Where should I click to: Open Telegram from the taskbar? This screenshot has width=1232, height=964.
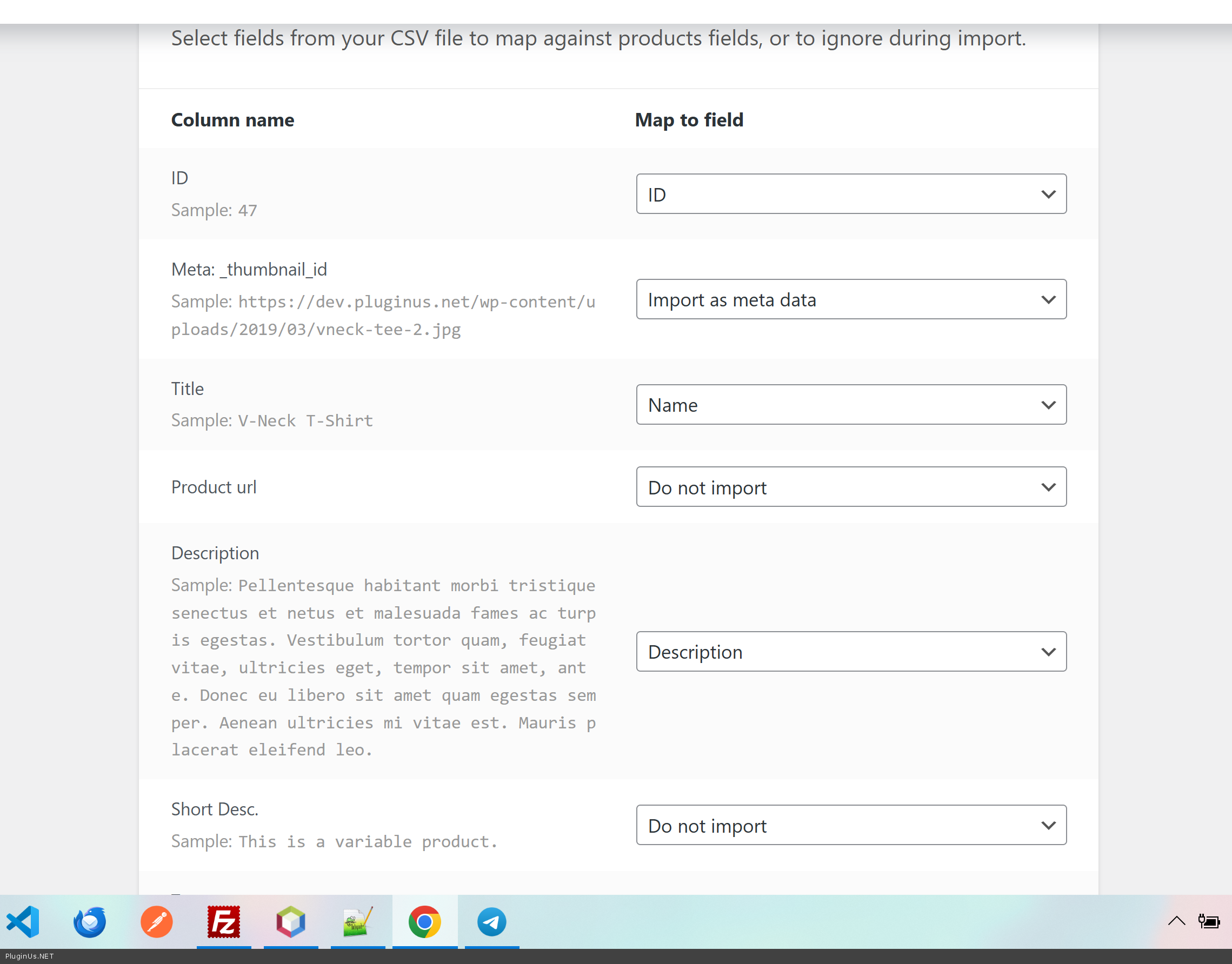tap(491, 922)
